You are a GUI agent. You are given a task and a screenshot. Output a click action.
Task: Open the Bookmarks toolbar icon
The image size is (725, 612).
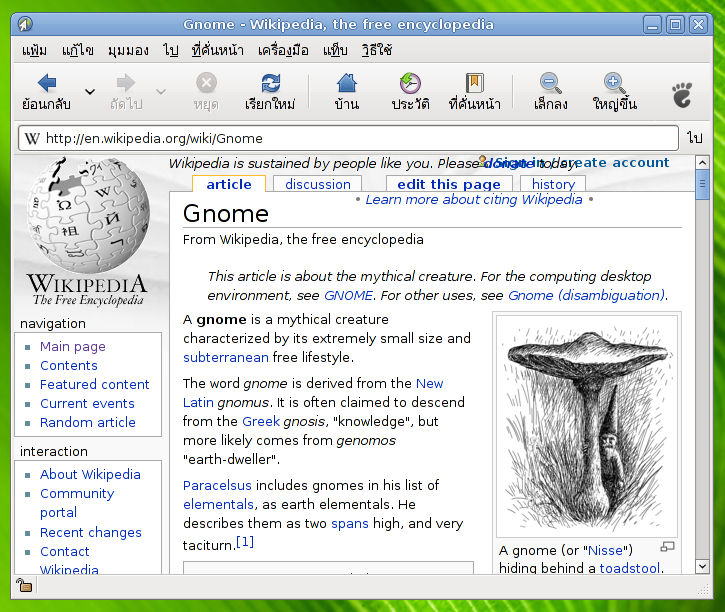474,83
